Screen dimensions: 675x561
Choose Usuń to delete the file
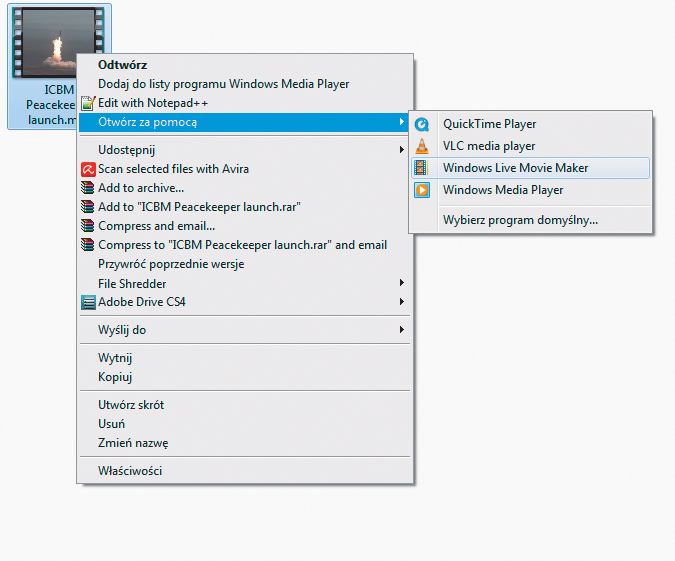tap(111, 424)
